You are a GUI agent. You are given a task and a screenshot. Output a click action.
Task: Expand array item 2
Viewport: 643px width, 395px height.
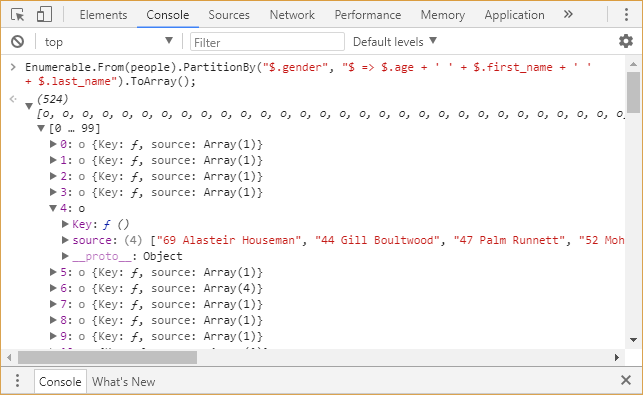coord(53,176)
